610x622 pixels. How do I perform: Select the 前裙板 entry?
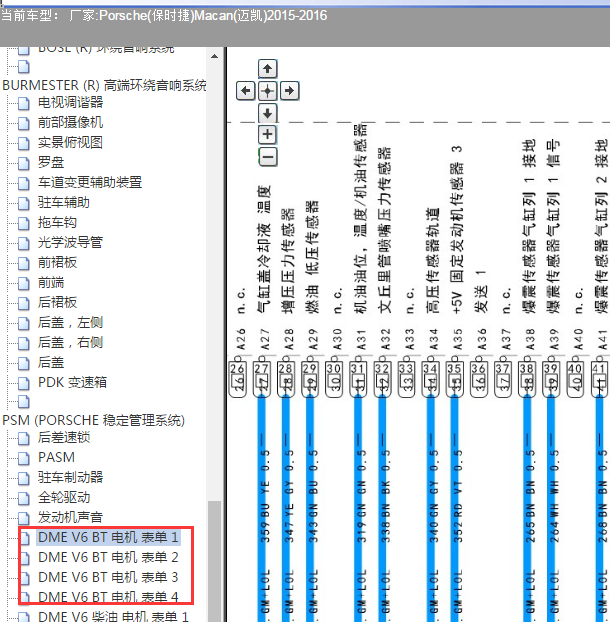tap(57, 262)
